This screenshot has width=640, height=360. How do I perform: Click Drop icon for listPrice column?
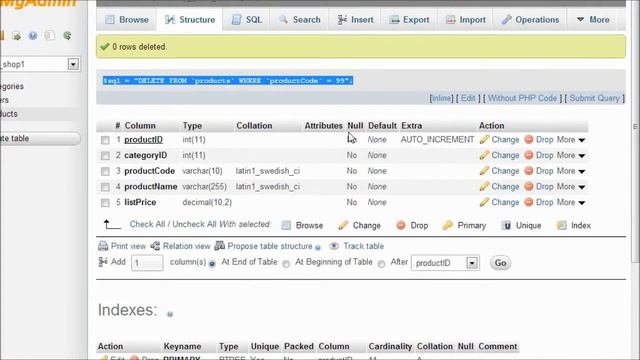(x=529, y=202)
